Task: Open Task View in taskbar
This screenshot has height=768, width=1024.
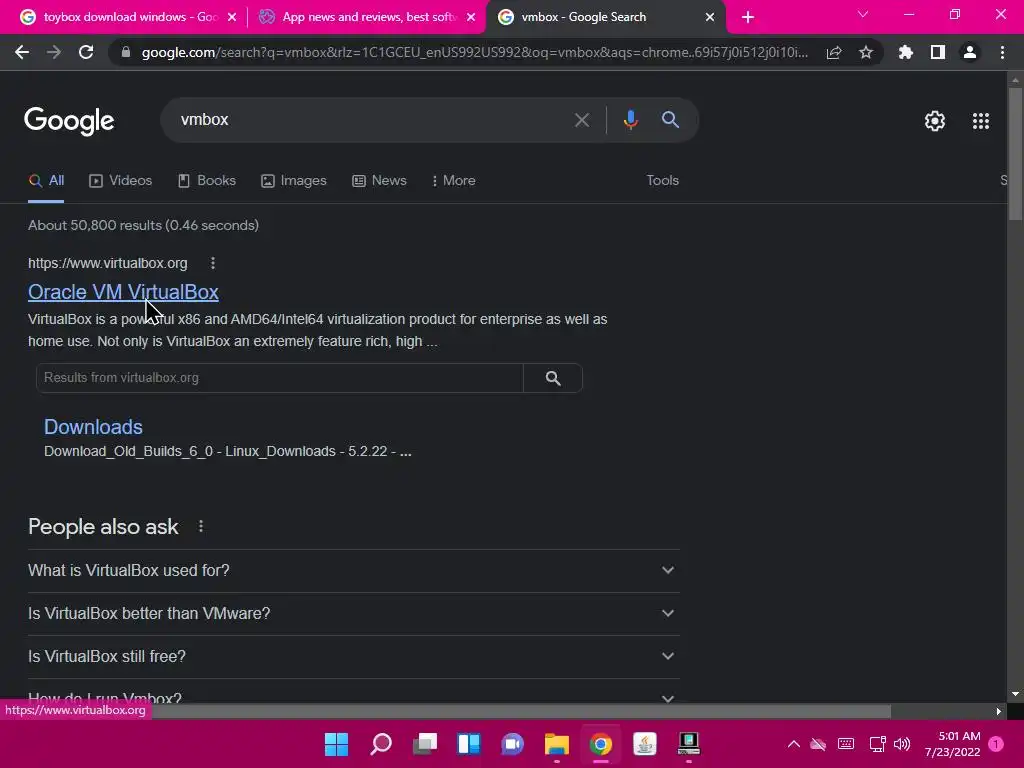Action: tap(424, 744)
